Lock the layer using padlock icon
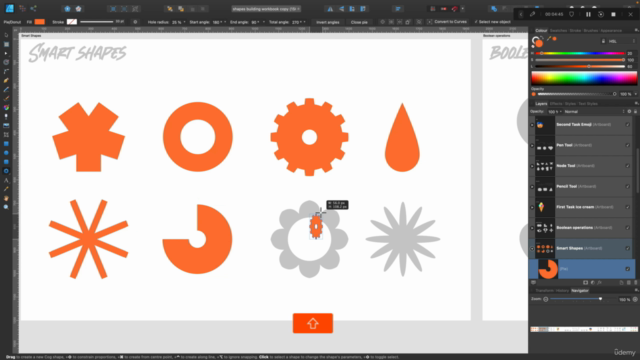The image size is (640, 360). 635,111
